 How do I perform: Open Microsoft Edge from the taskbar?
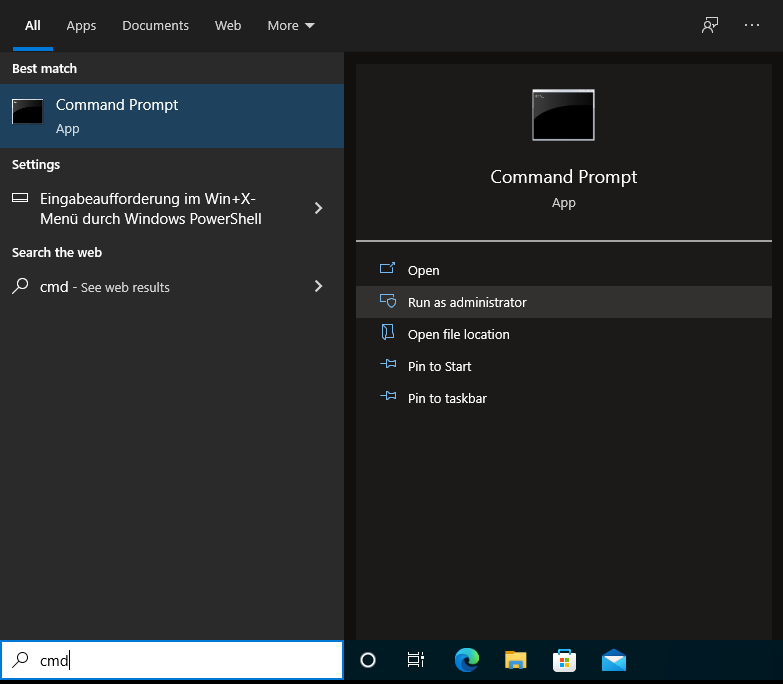click(467, 660)
